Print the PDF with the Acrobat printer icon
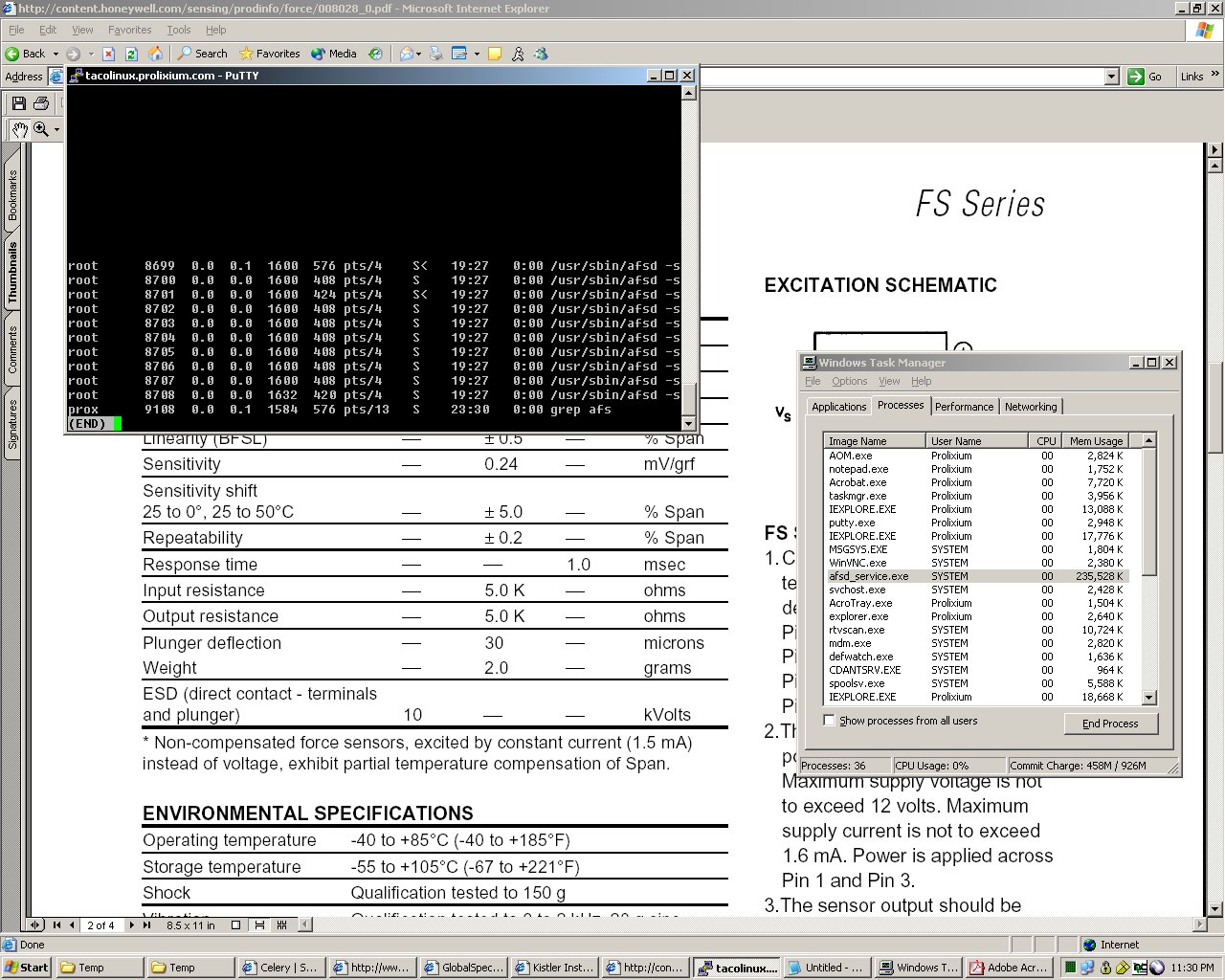Screen dimensions: 1225x980 (41, 103)
